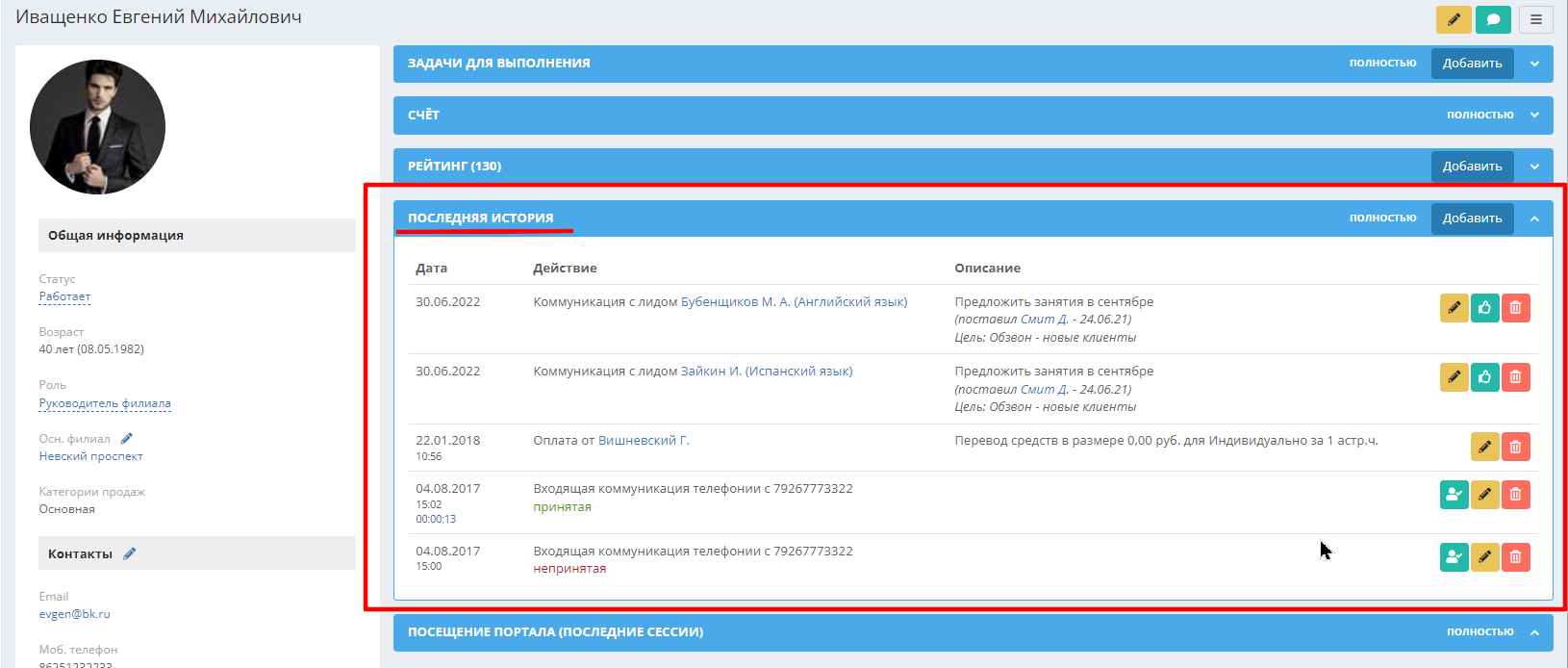This screenshot has width=1568, height=668.
Task: Click the Описание column header
Action: (x=987, y=269)
